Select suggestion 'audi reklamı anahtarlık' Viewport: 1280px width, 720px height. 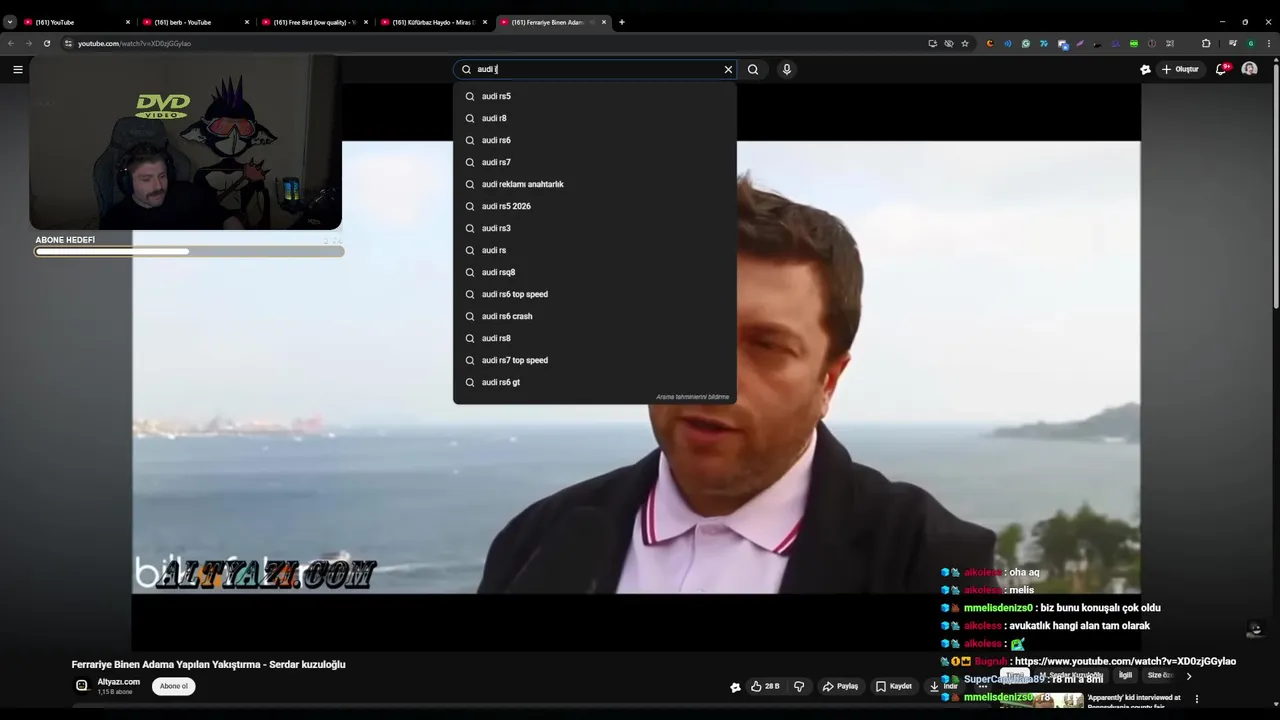coord(595,184)
